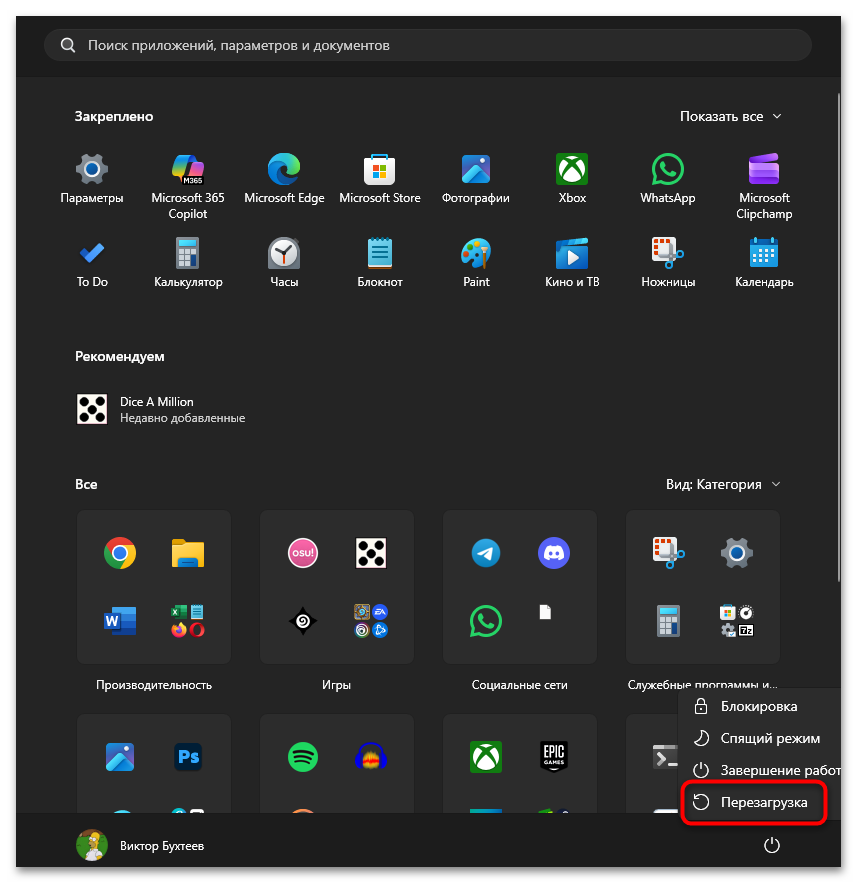The image size is (857, 883).
Task: Open the To Do pinned app
Action: coord(92,263)
